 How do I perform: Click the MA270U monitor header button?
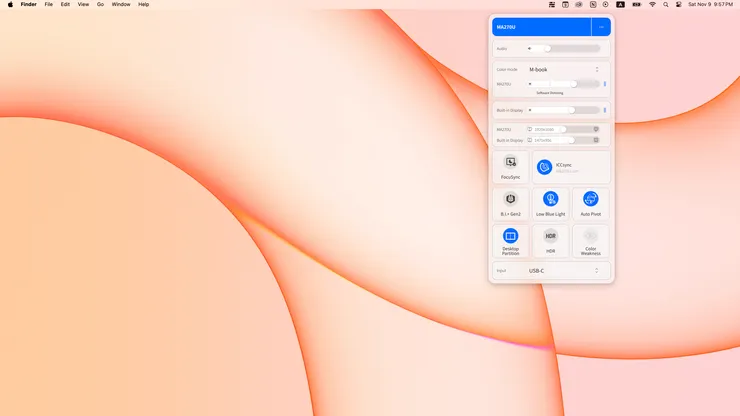541,27
